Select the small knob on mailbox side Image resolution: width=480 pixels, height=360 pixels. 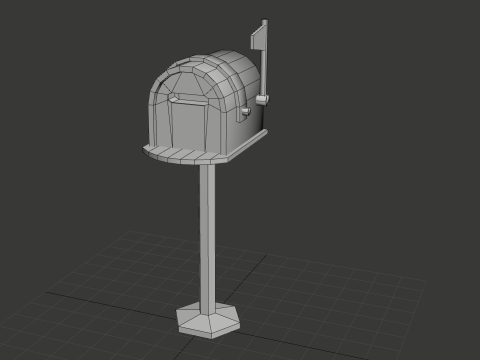pos(246,112)
